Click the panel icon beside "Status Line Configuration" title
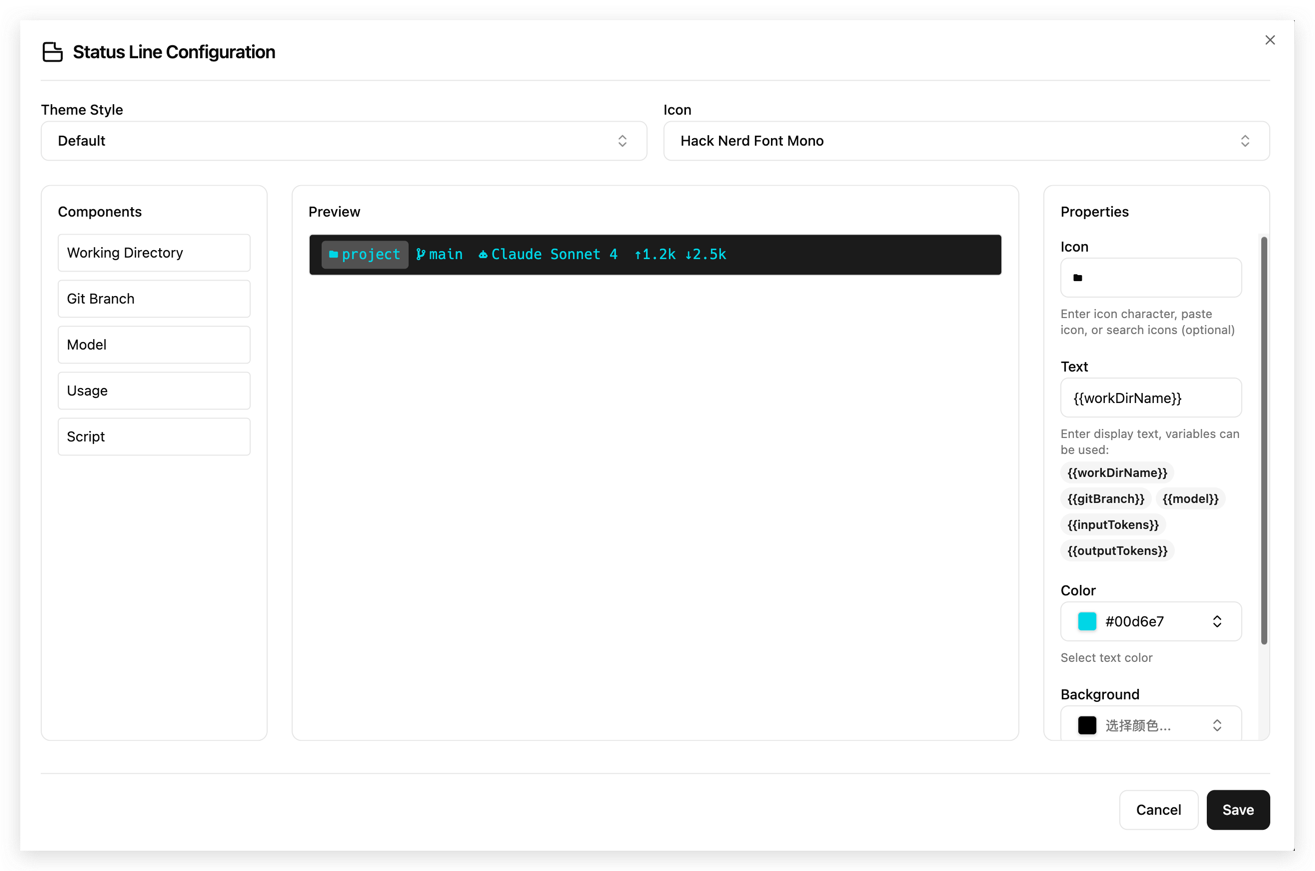 tap(52, 51)
